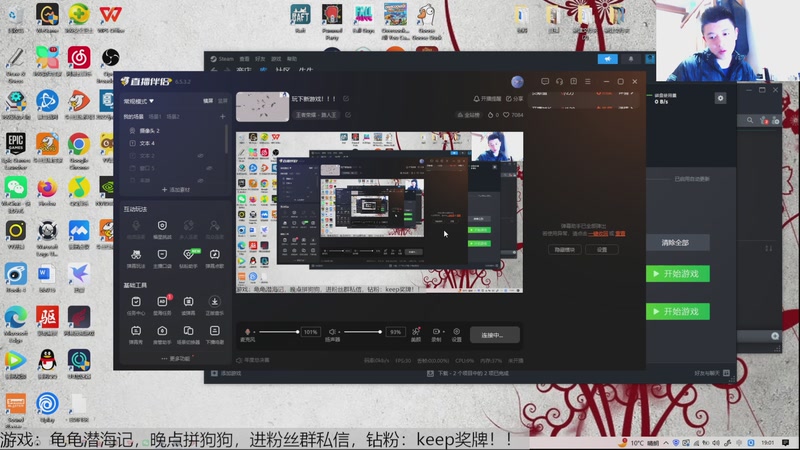800x450 pixels.
Task: Open the 任务中心 icon in 基础工具
Action: coord(136,302)
